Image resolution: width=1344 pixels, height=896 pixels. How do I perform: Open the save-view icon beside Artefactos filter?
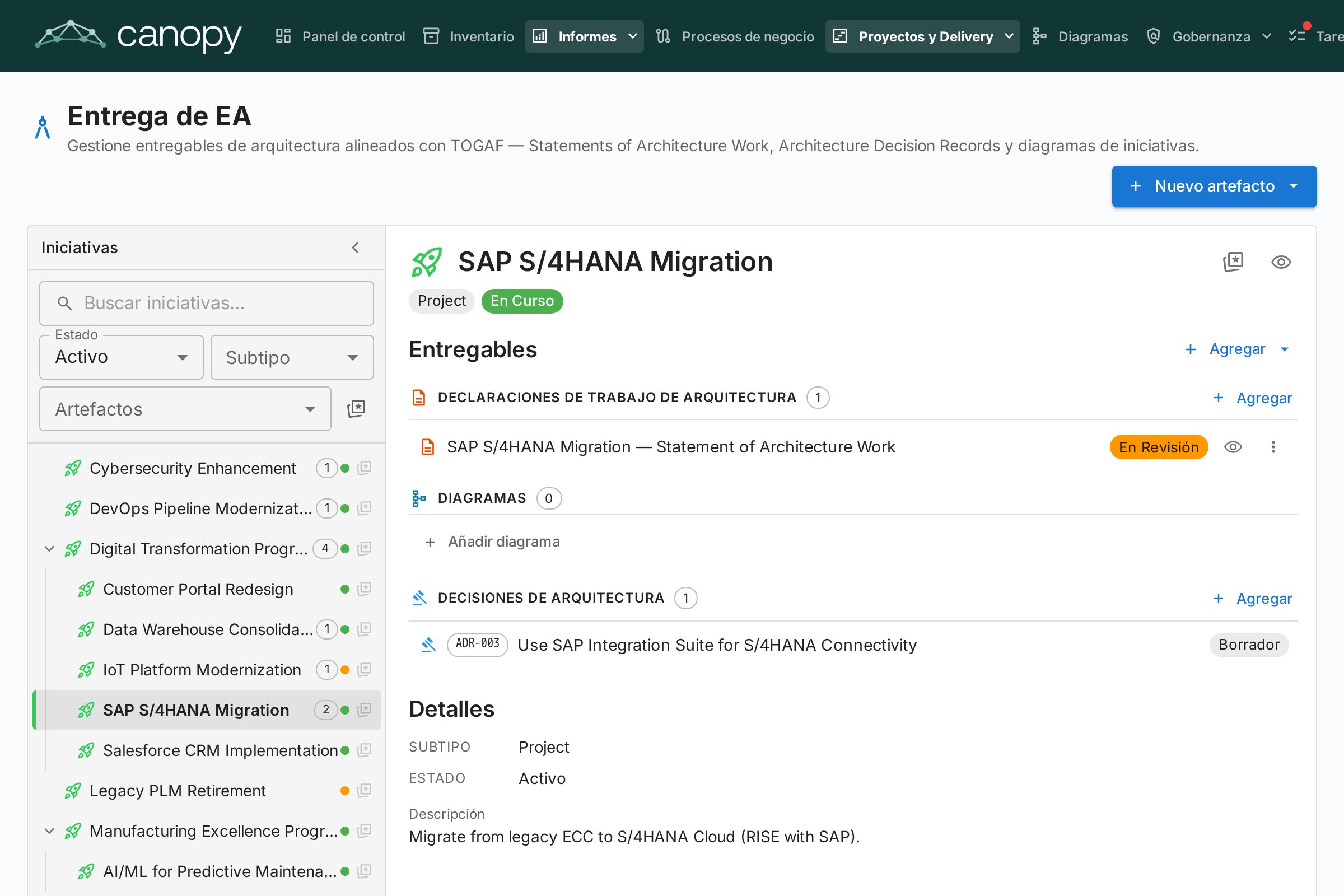coord(356,409)
